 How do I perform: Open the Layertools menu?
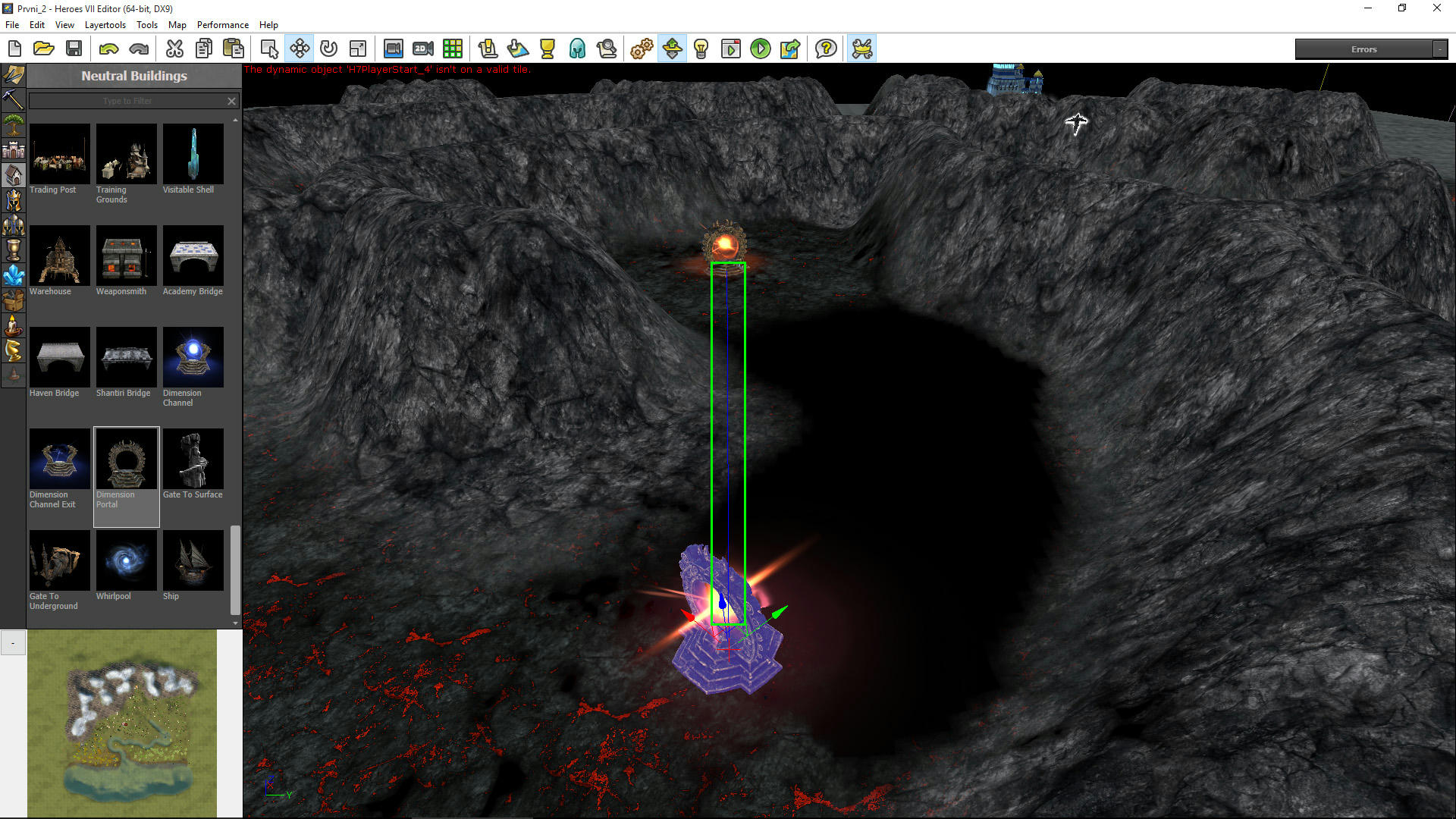105,25
